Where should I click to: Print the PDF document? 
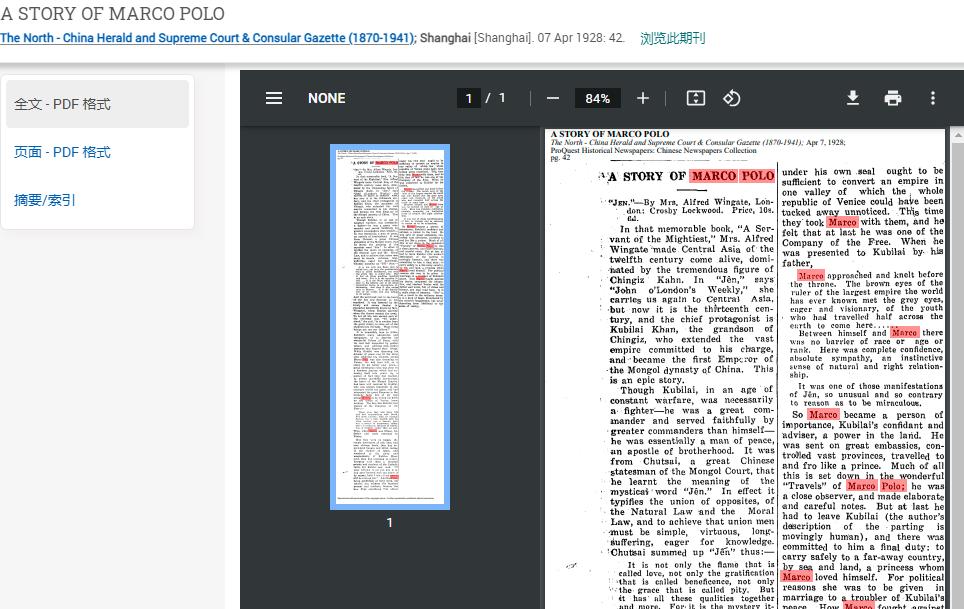click(893, 98)
